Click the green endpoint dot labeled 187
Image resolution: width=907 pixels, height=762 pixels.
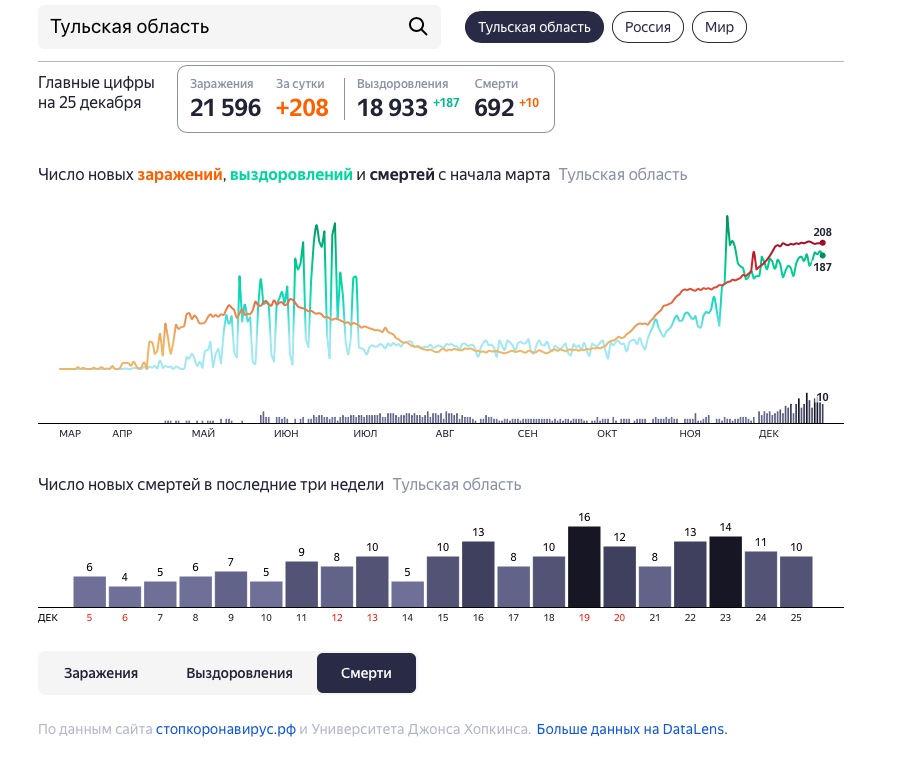pos(822,255)
